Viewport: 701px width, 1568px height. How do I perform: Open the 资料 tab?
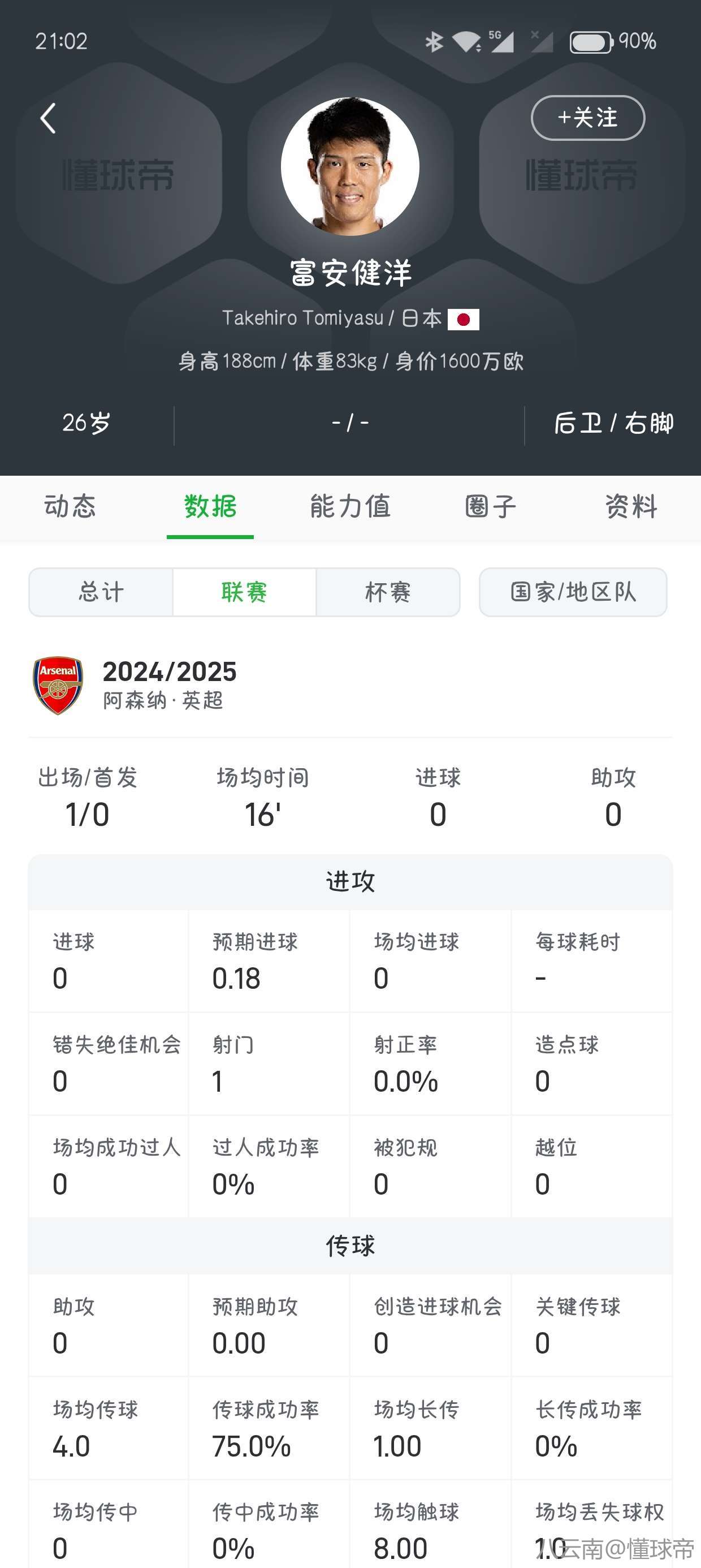click(x=631, y=506)
